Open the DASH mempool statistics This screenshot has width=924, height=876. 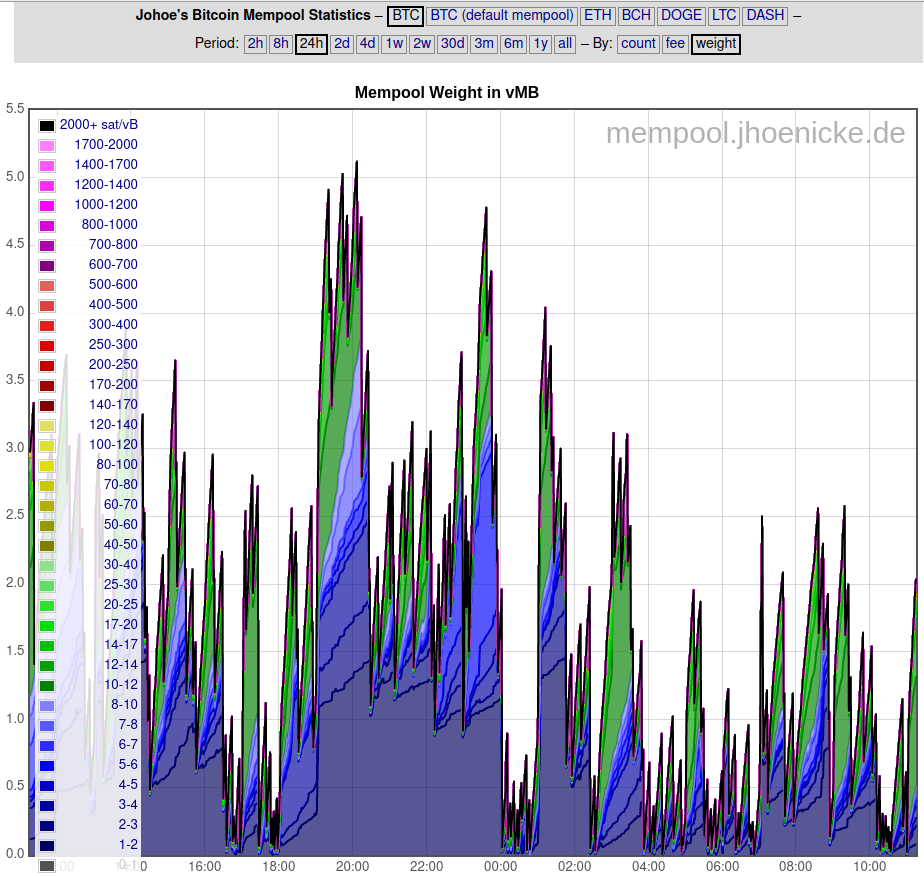click(x=765, y=15)
